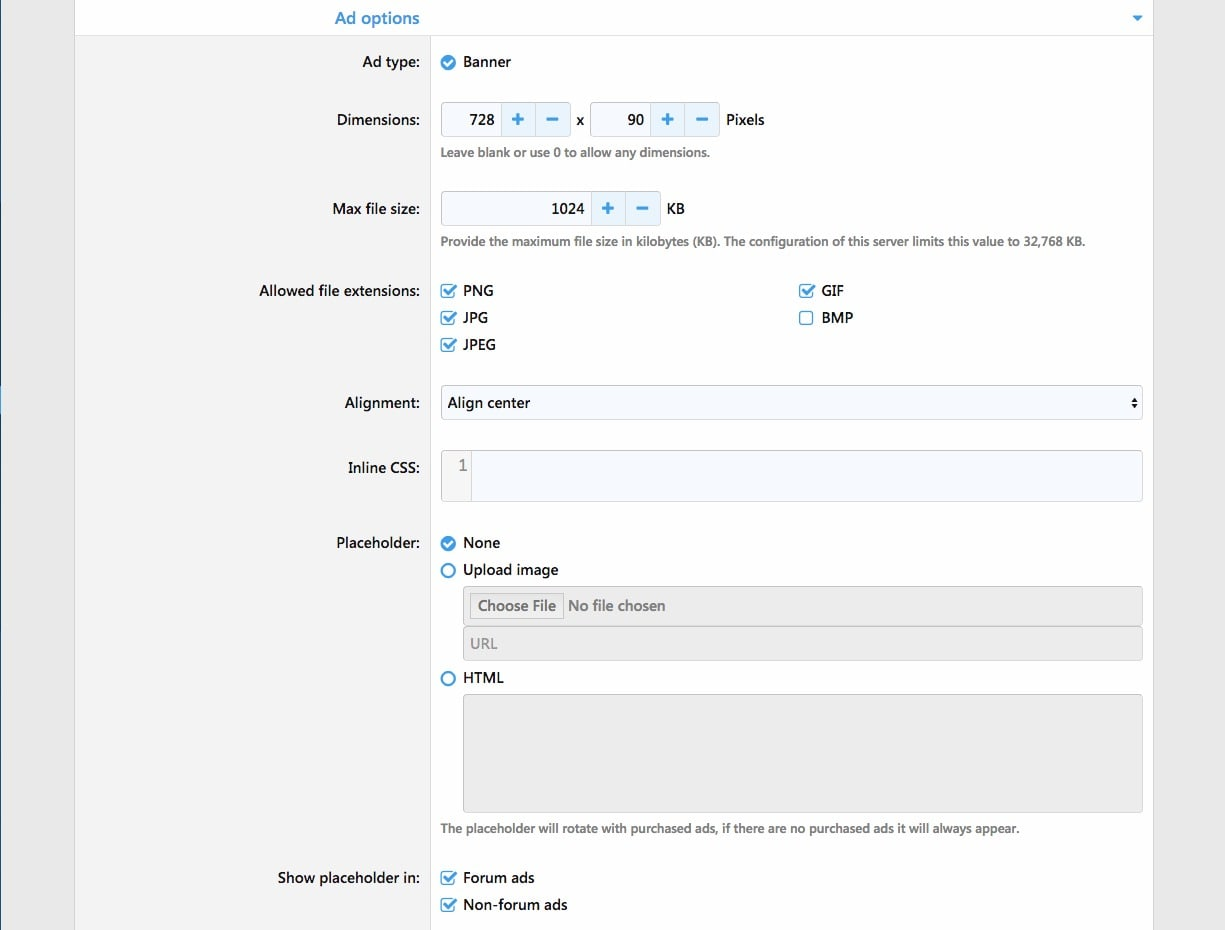Select the Upload image placeholder option
Viewport: 1225px width, 930px height.
click(449, 570)
